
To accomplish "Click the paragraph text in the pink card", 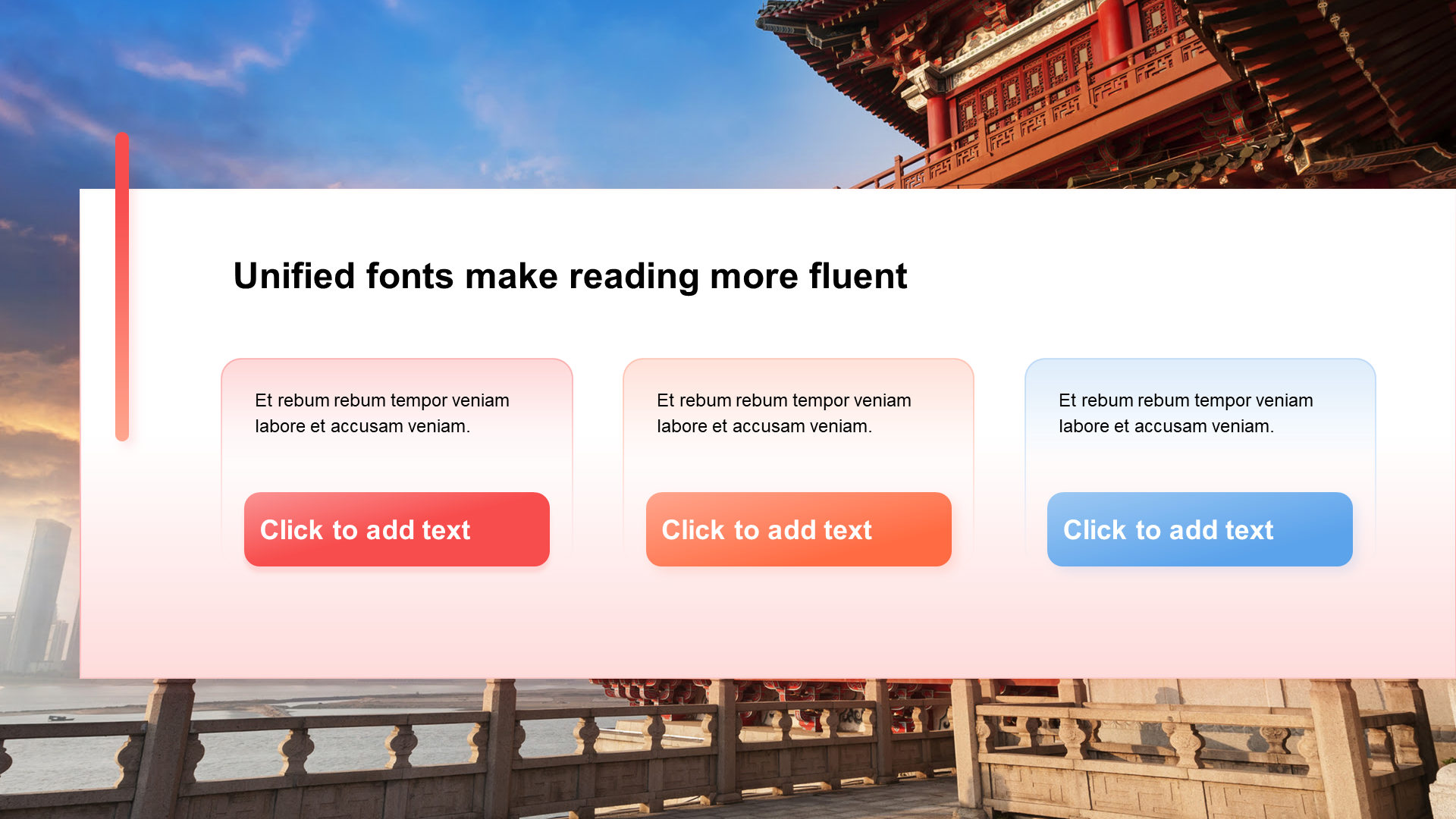I will (x=382, y=413).
